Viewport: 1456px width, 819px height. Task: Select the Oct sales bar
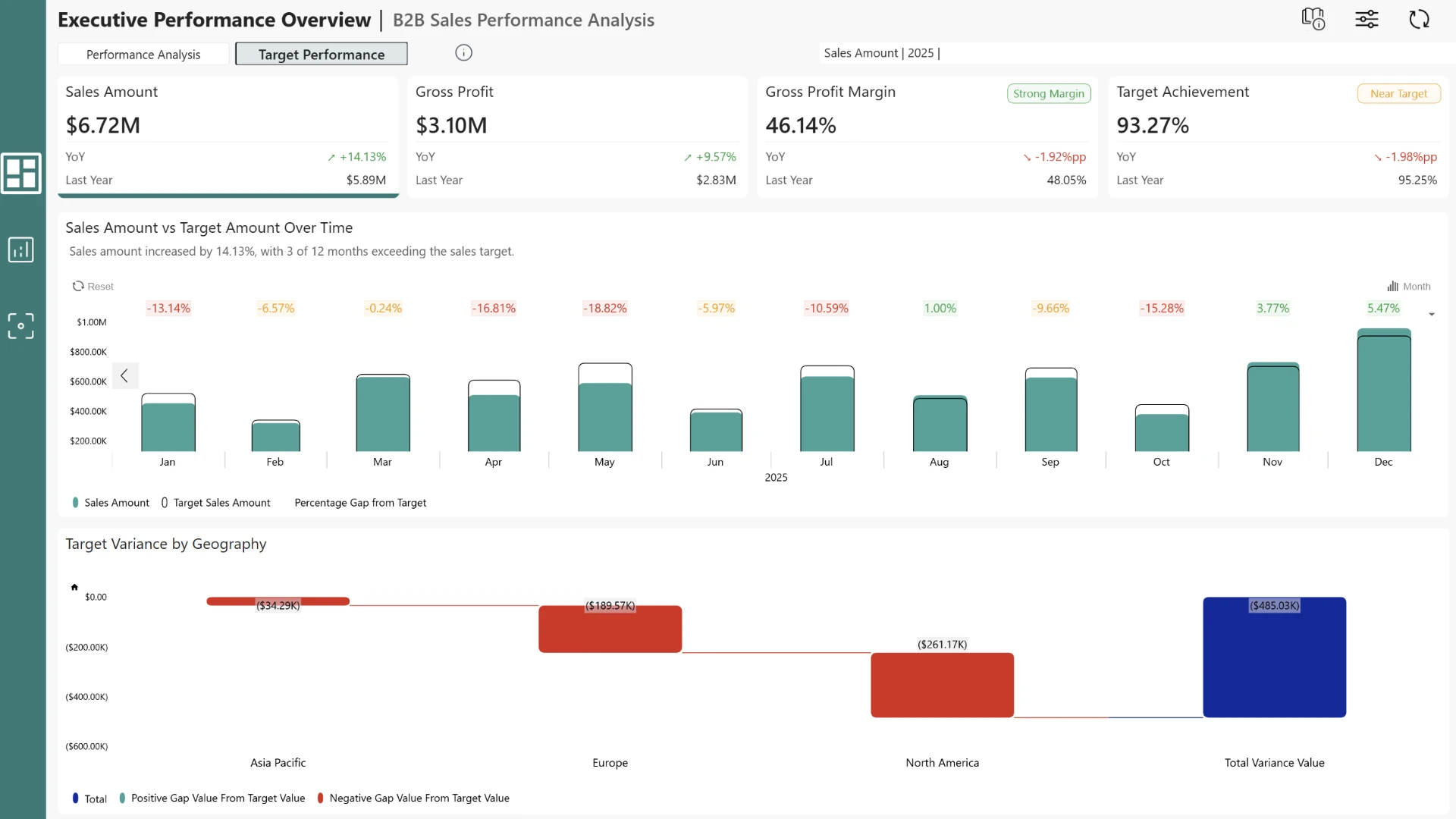pos(1162,433)
